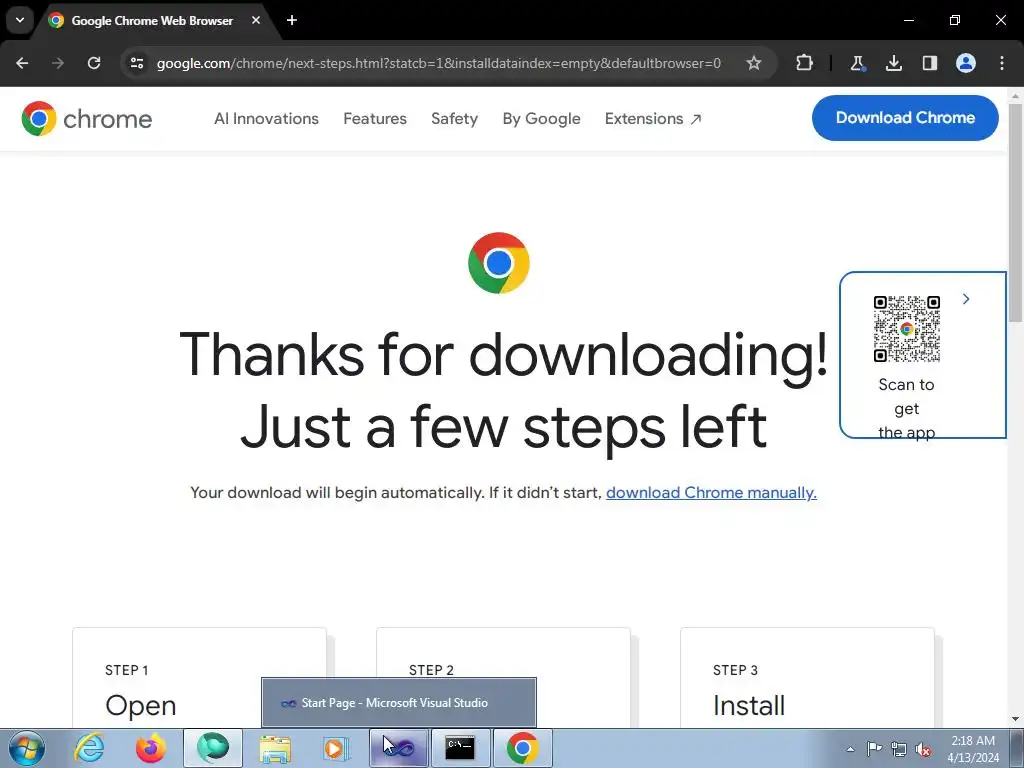The width and height of the screenshot is (1024, 768).
Task: Click the STEP 1 Open card
Action: coord(199,678)
